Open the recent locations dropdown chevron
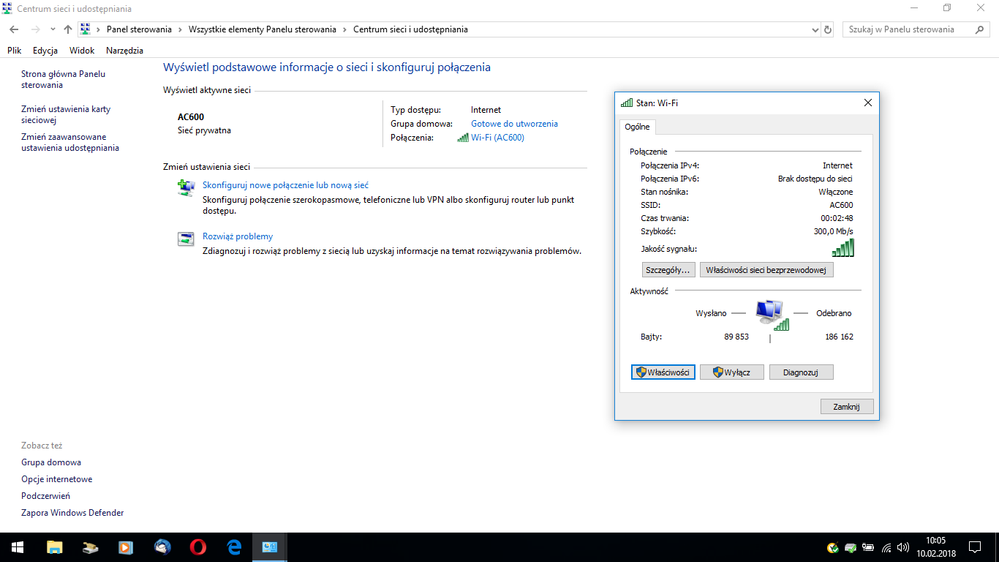 coord(53,30)
